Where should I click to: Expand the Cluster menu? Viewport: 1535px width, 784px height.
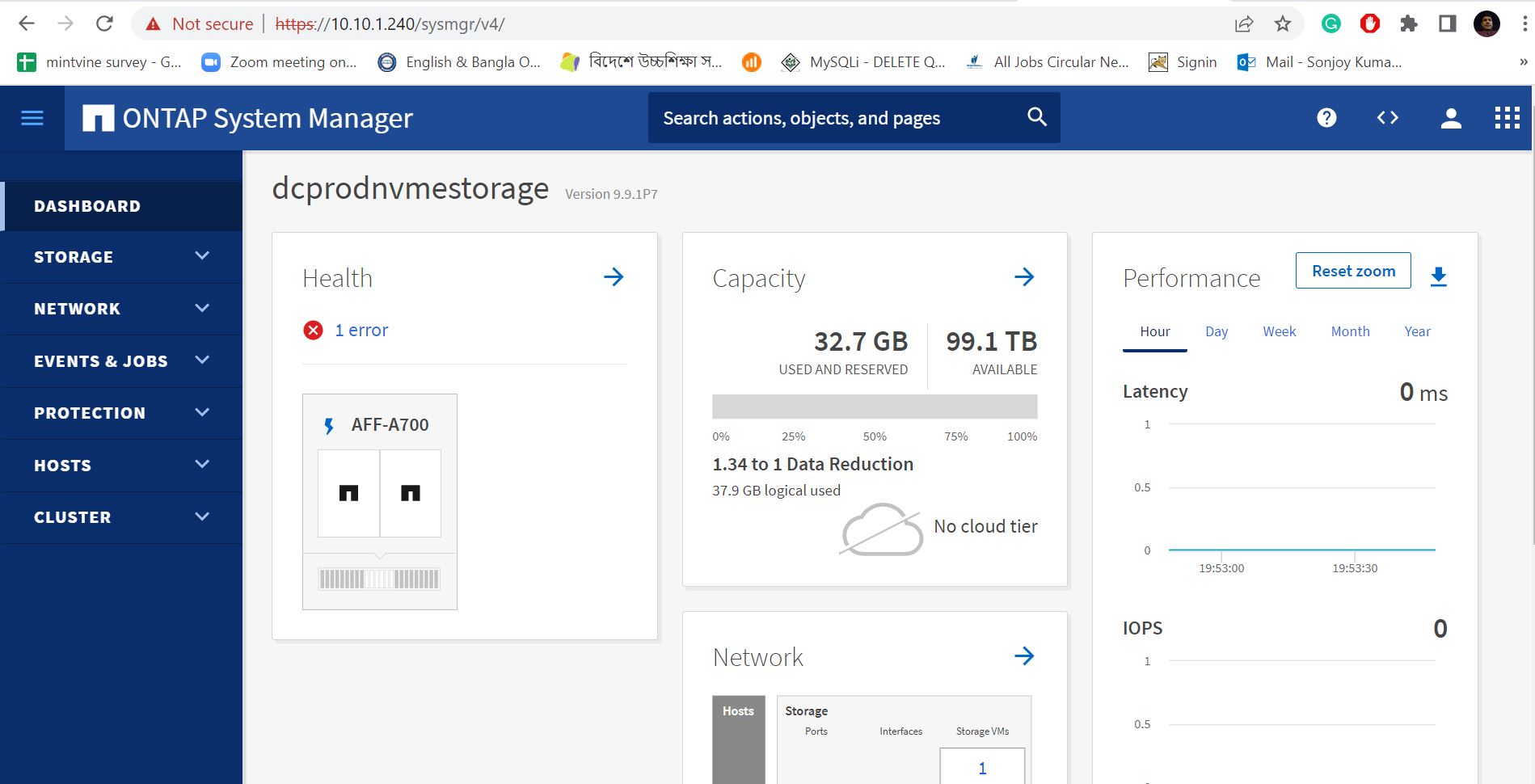121,517
